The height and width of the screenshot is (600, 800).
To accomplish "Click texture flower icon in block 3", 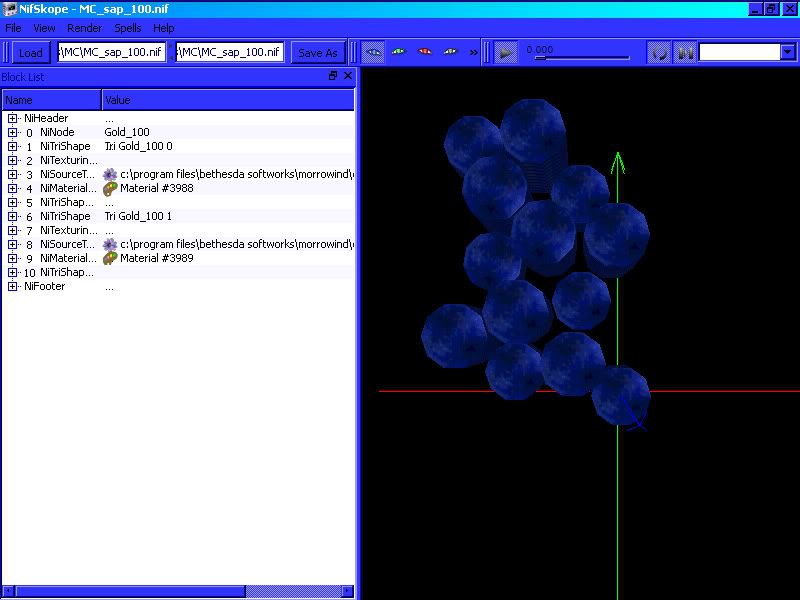I will pos(110,174).
